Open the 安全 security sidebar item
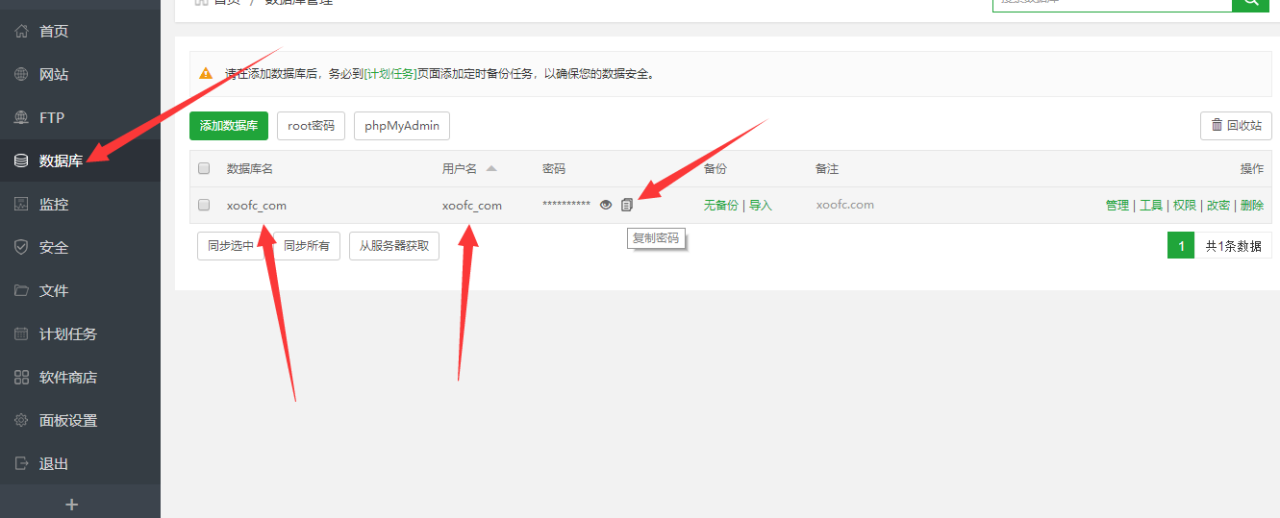The height and width of the screenshot is (518, 1280). (x=80, y=247)
